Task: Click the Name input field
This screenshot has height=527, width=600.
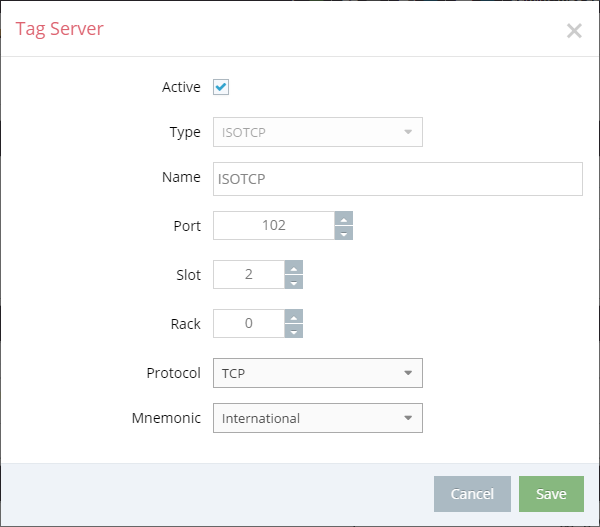Action: point(398,179)
